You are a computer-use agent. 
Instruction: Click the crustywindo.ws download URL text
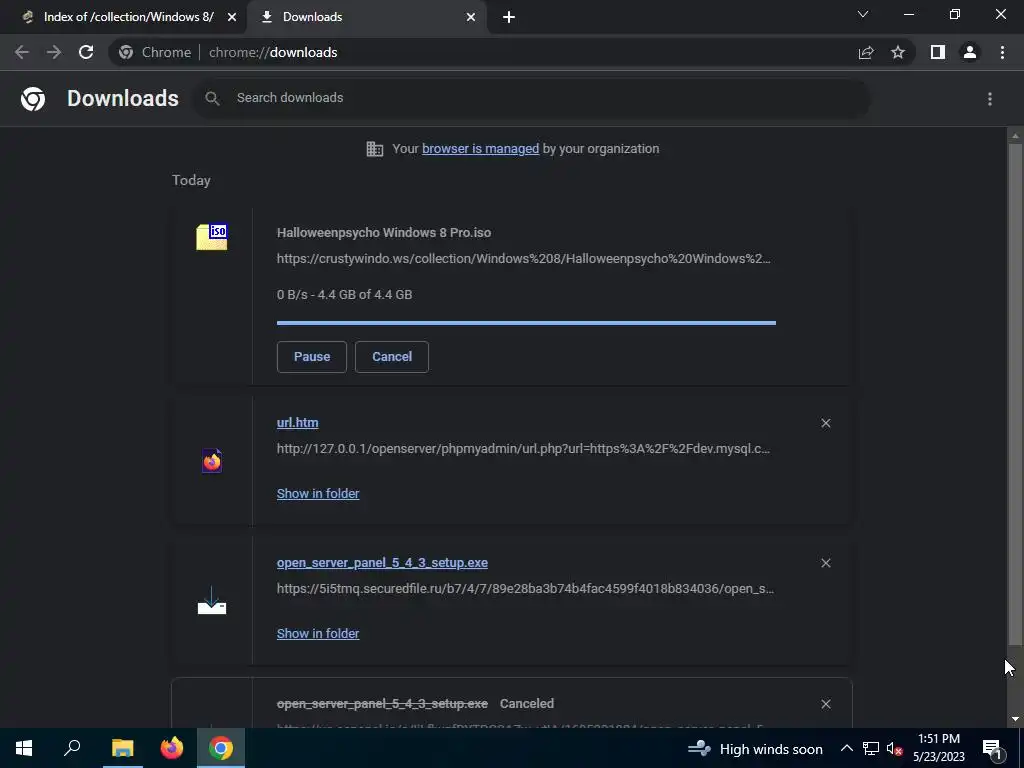coord(524,259)
